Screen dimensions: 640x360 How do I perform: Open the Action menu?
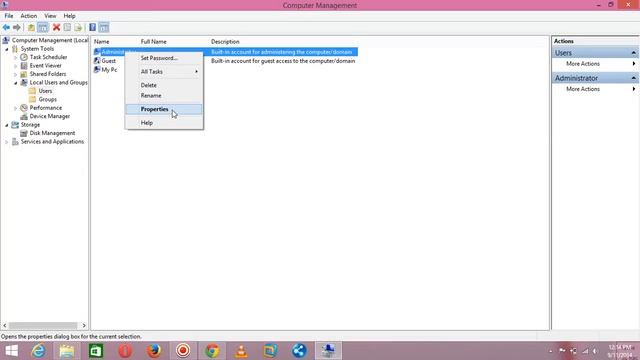29,16
